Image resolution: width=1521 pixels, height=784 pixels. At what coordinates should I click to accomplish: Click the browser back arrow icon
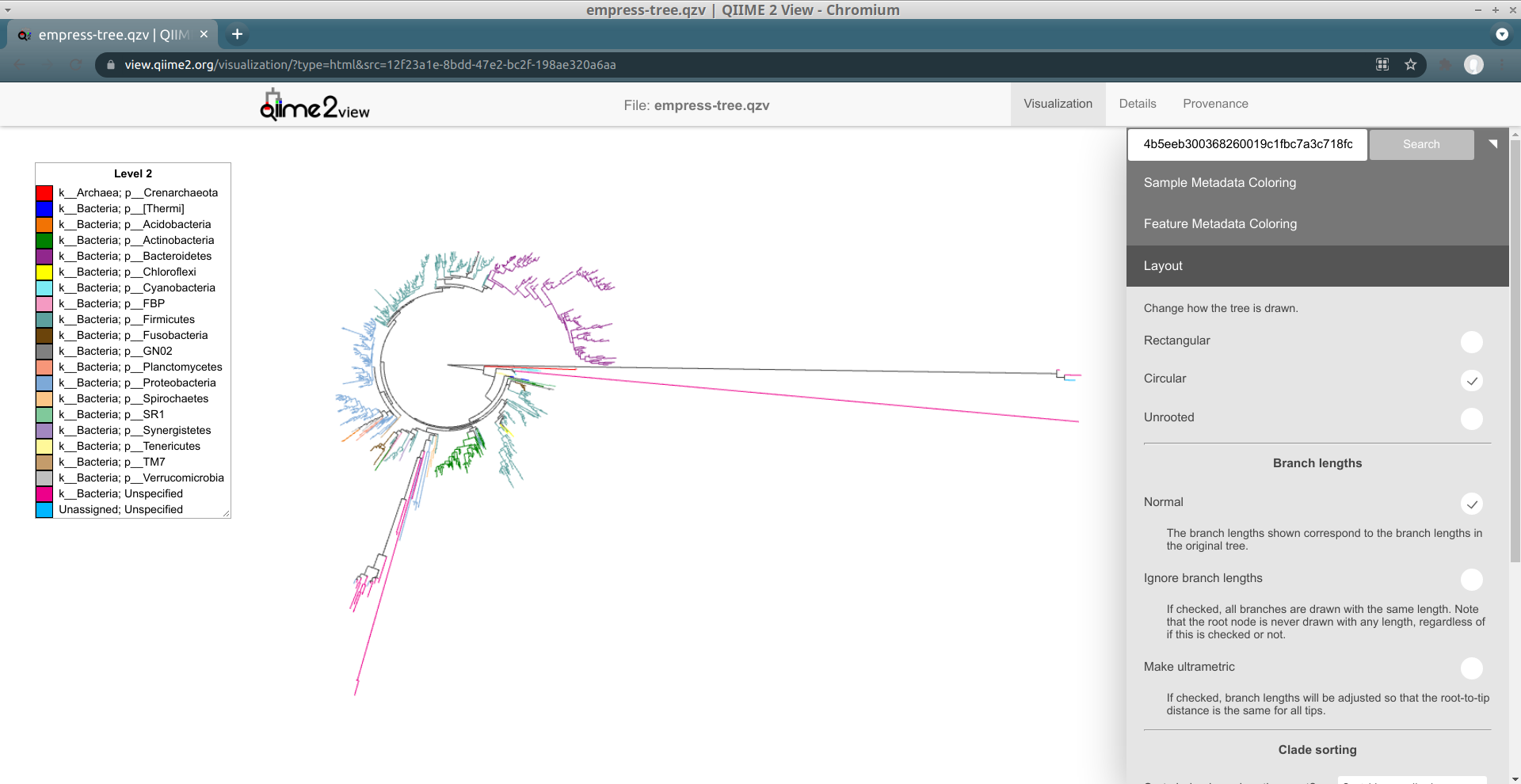tap(20, 64)
